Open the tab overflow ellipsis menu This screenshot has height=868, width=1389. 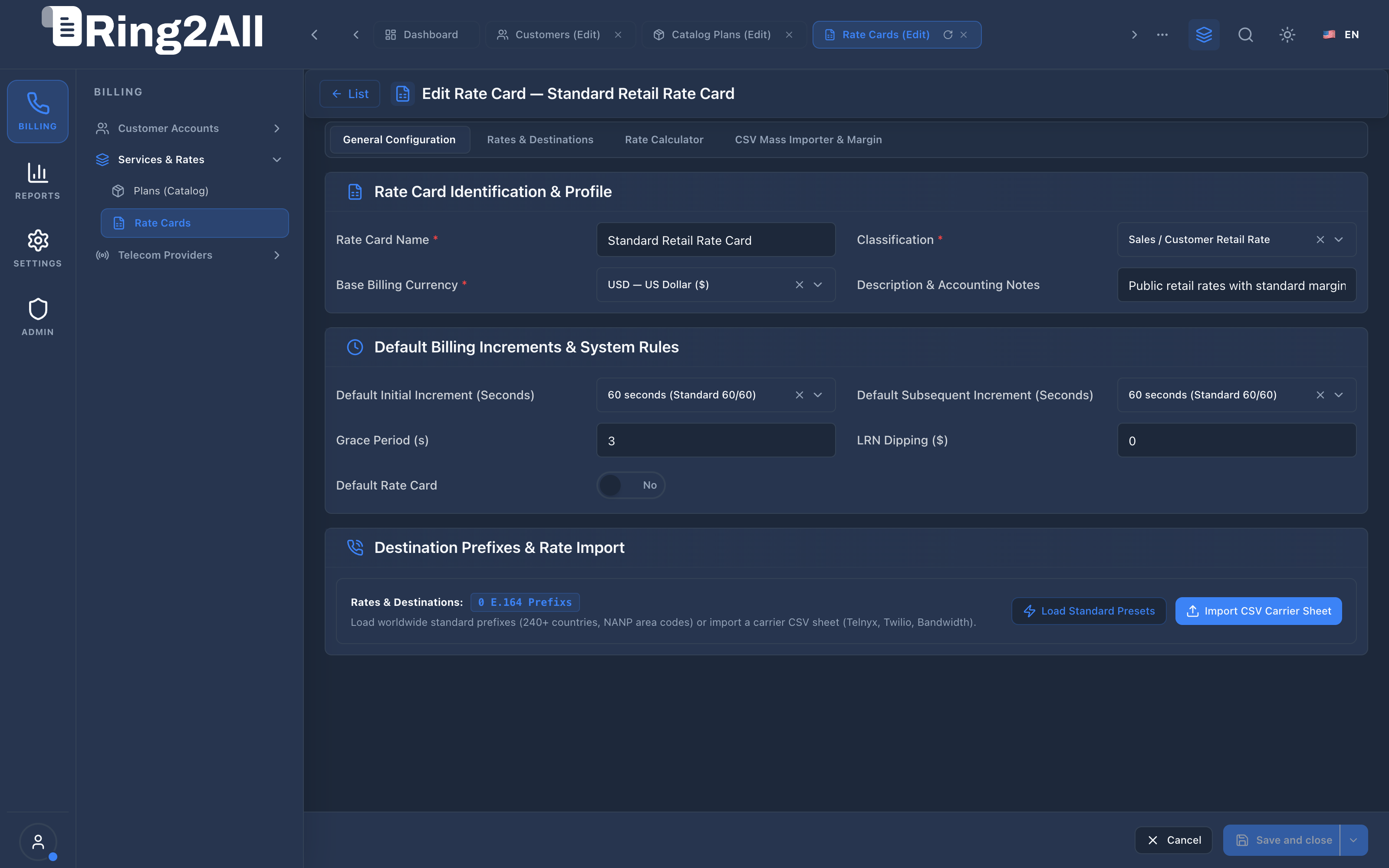coord(1162,34)
